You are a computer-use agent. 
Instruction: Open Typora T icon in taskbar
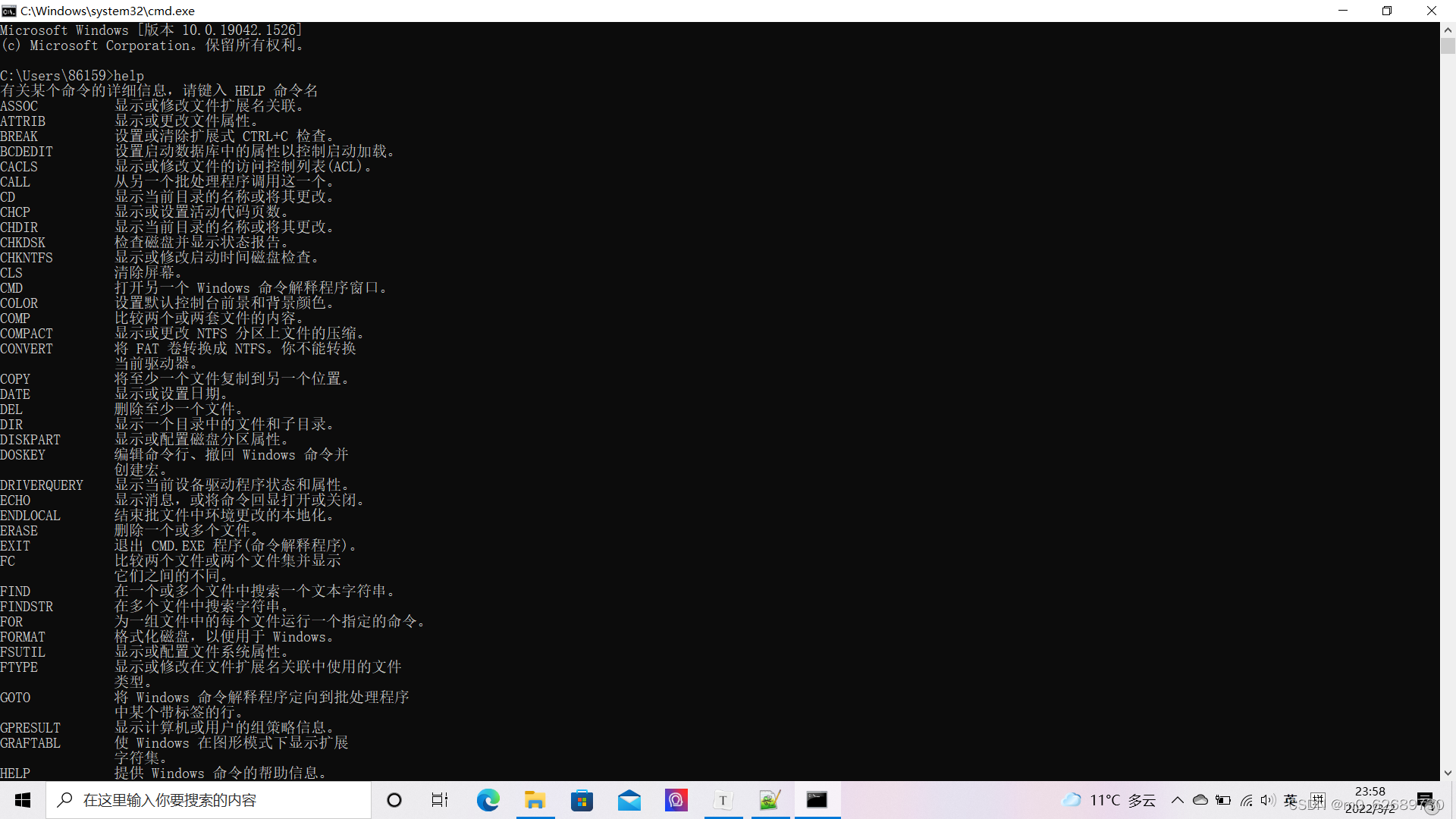click(723, 800)
